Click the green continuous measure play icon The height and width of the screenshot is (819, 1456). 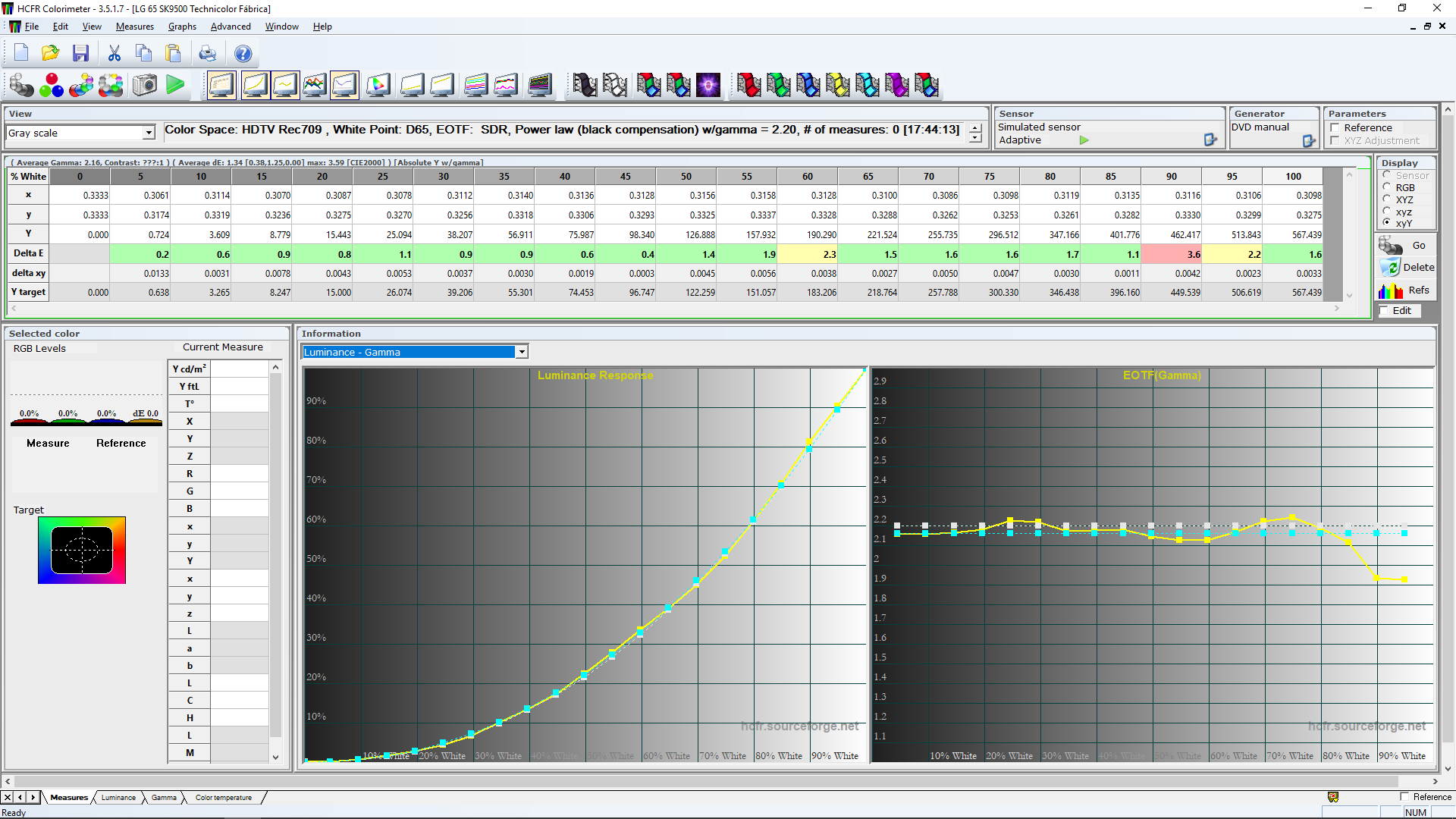pyautogui.click(x=175, y=85)
